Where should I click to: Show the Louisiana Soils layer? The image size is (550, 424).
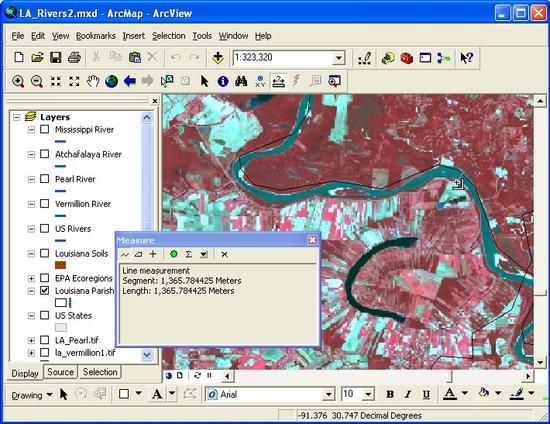click(45, 253)
